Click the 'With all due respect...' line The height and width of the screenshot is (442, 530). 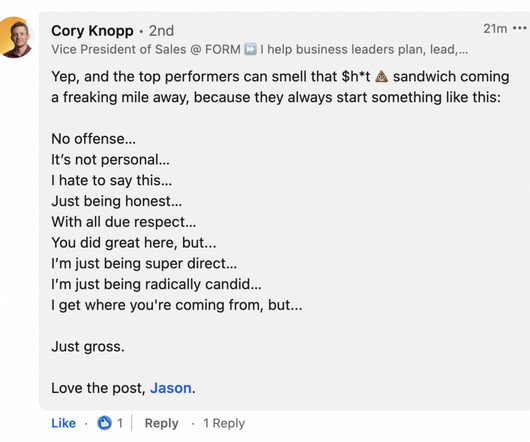point(124,222)
